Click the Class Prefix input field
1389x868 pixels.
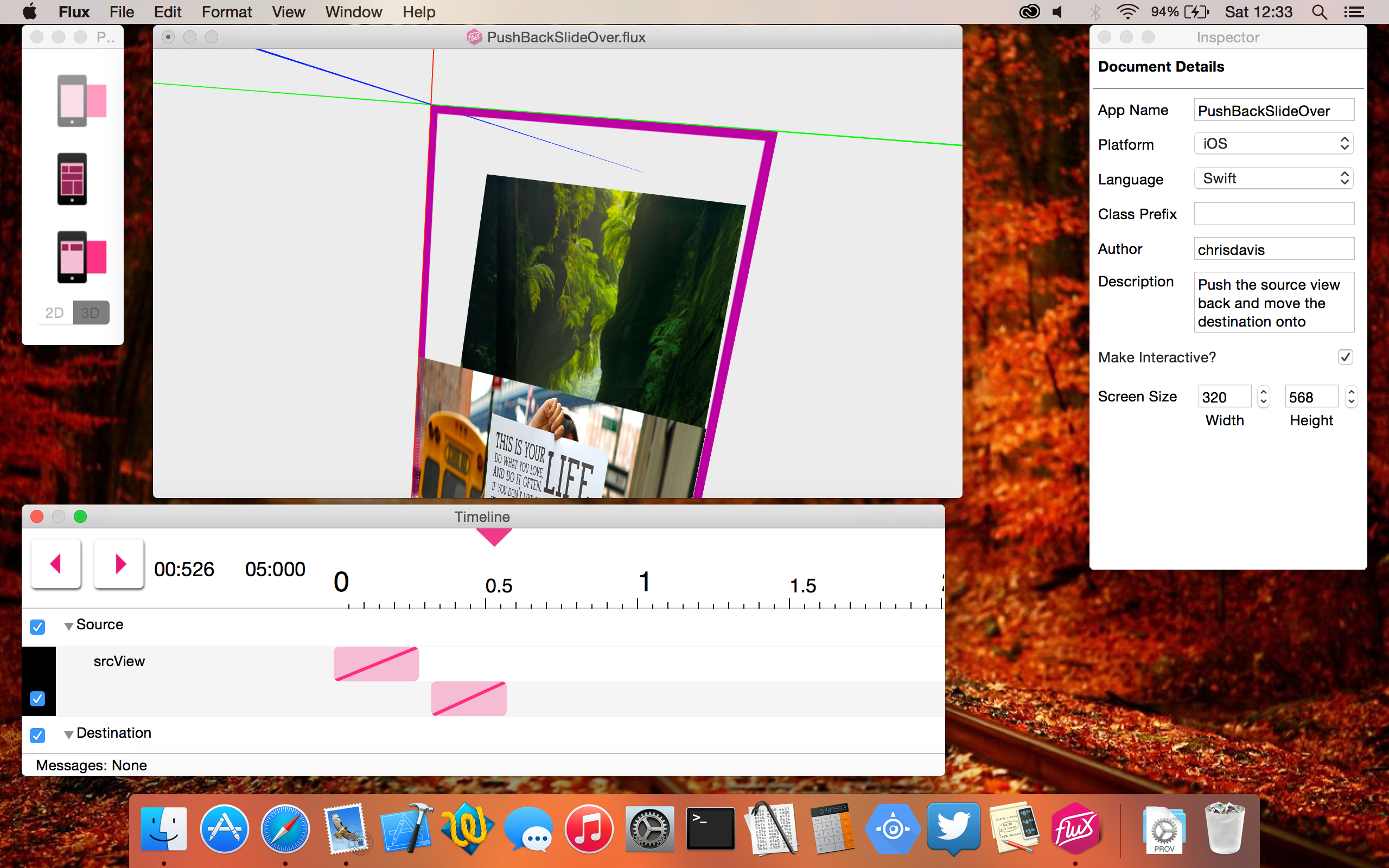click(x=1273, y=214)
